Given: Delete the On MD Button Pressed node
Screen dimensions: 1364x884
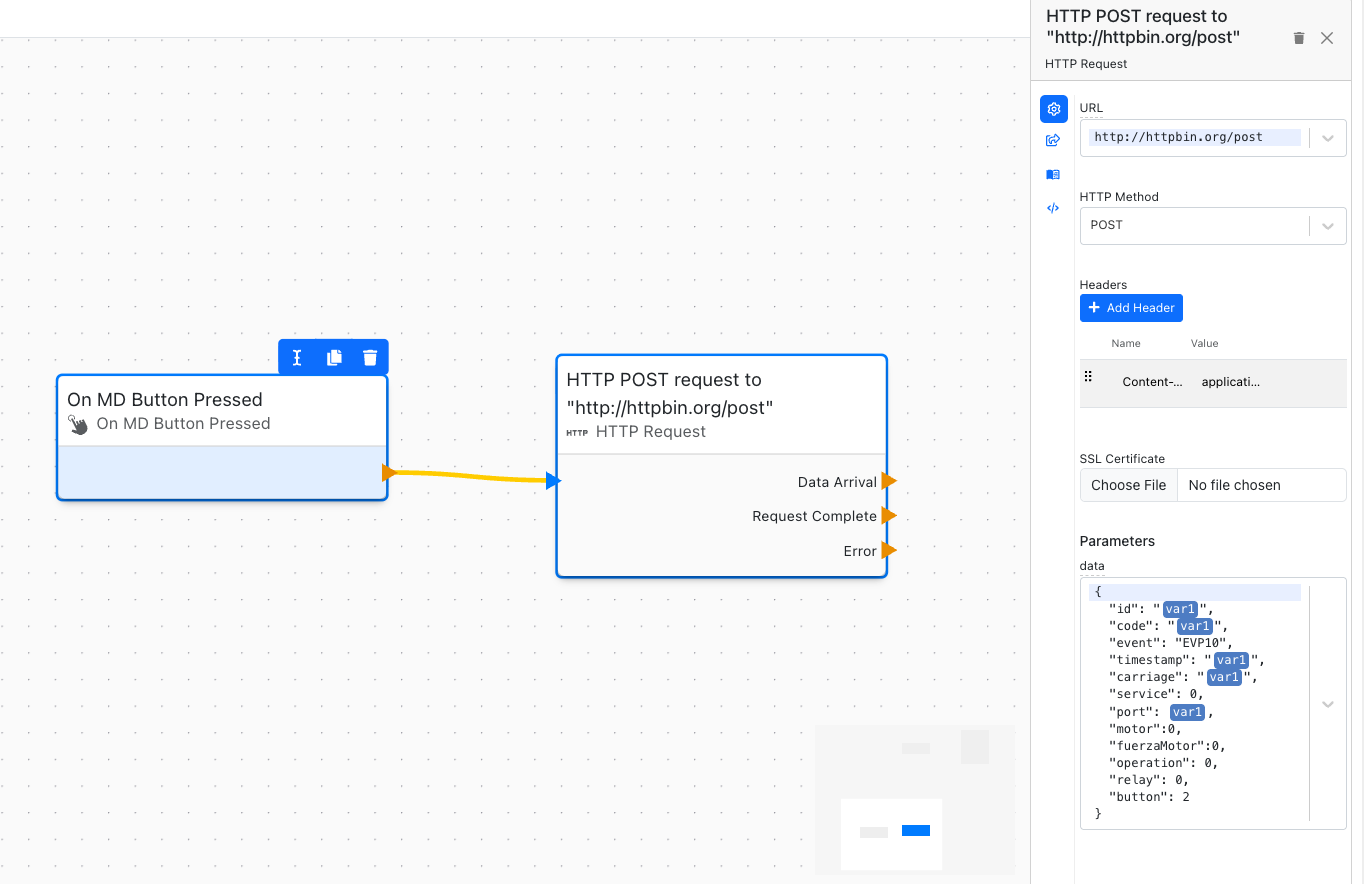Looking at the screenshot, I should [x=370, y=358].
